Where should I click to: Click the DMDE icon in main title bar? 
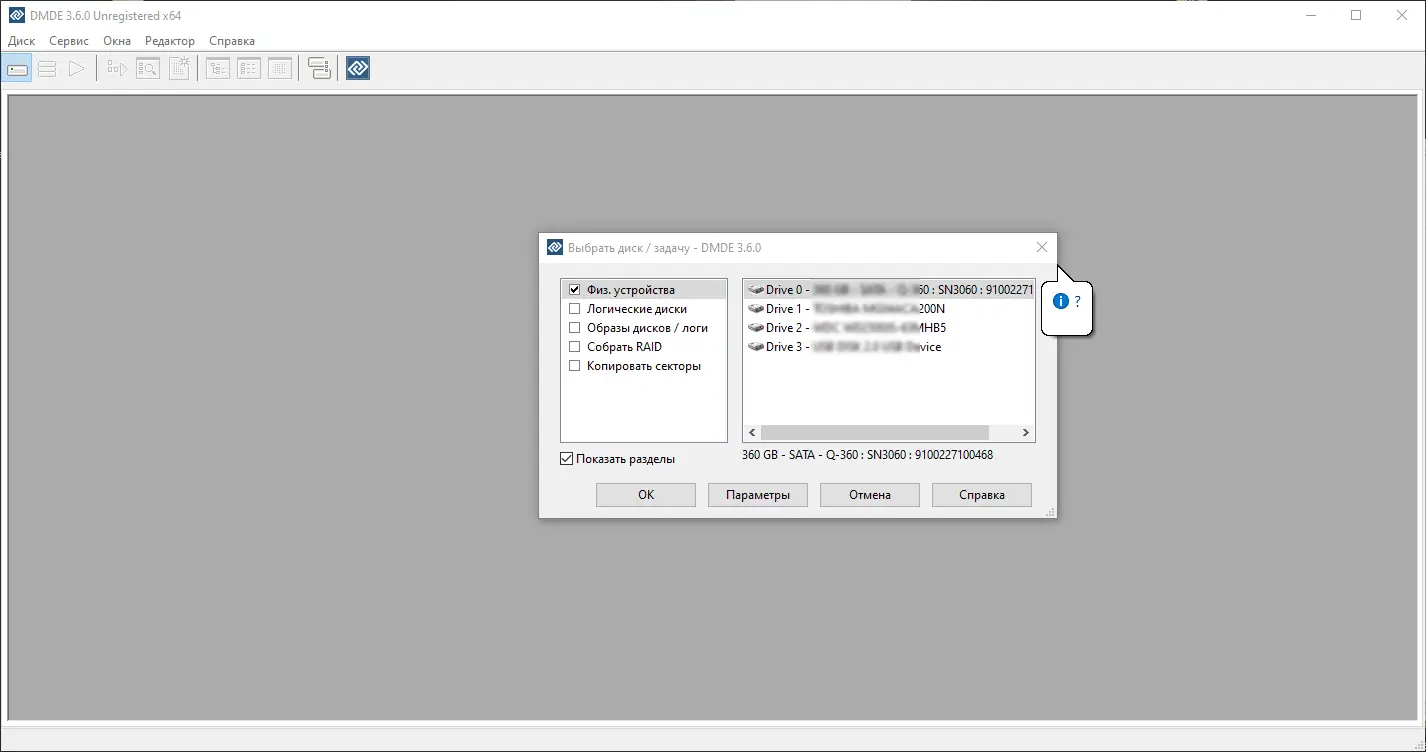point(17,15)
